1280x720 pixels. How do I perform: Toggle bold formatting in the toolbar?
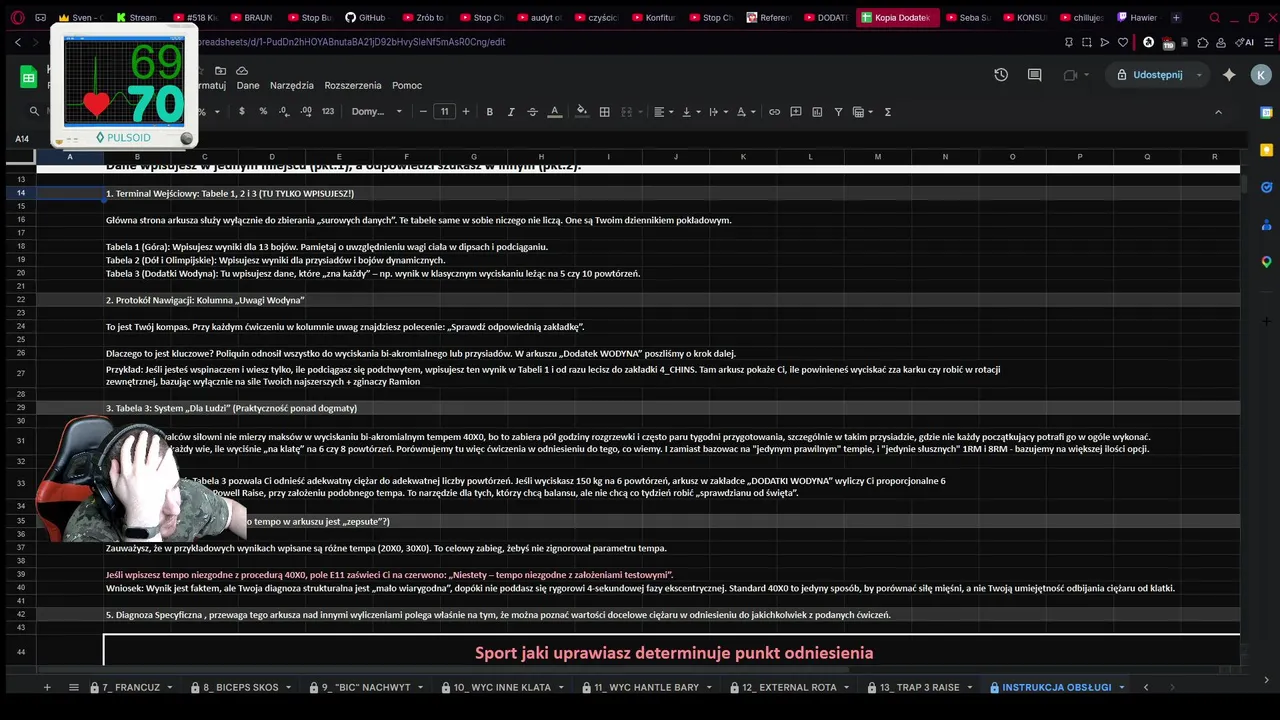tap(489, 112)
